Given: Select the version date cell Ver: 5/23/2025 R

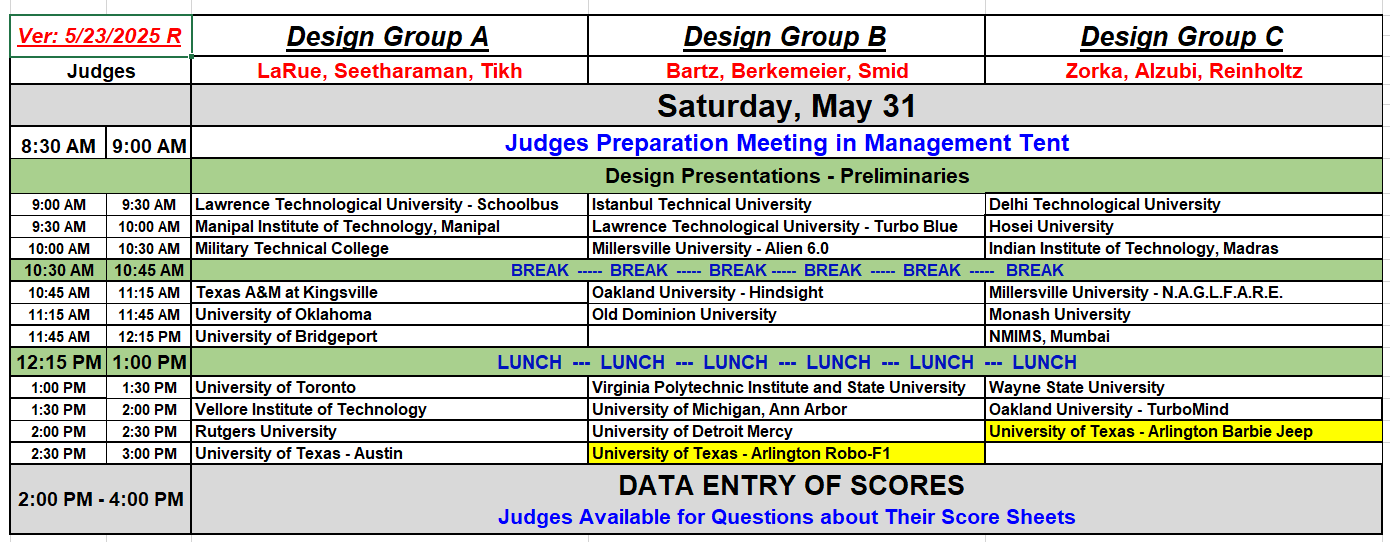Looking at the screenshot, I should (x=100, y=36).
